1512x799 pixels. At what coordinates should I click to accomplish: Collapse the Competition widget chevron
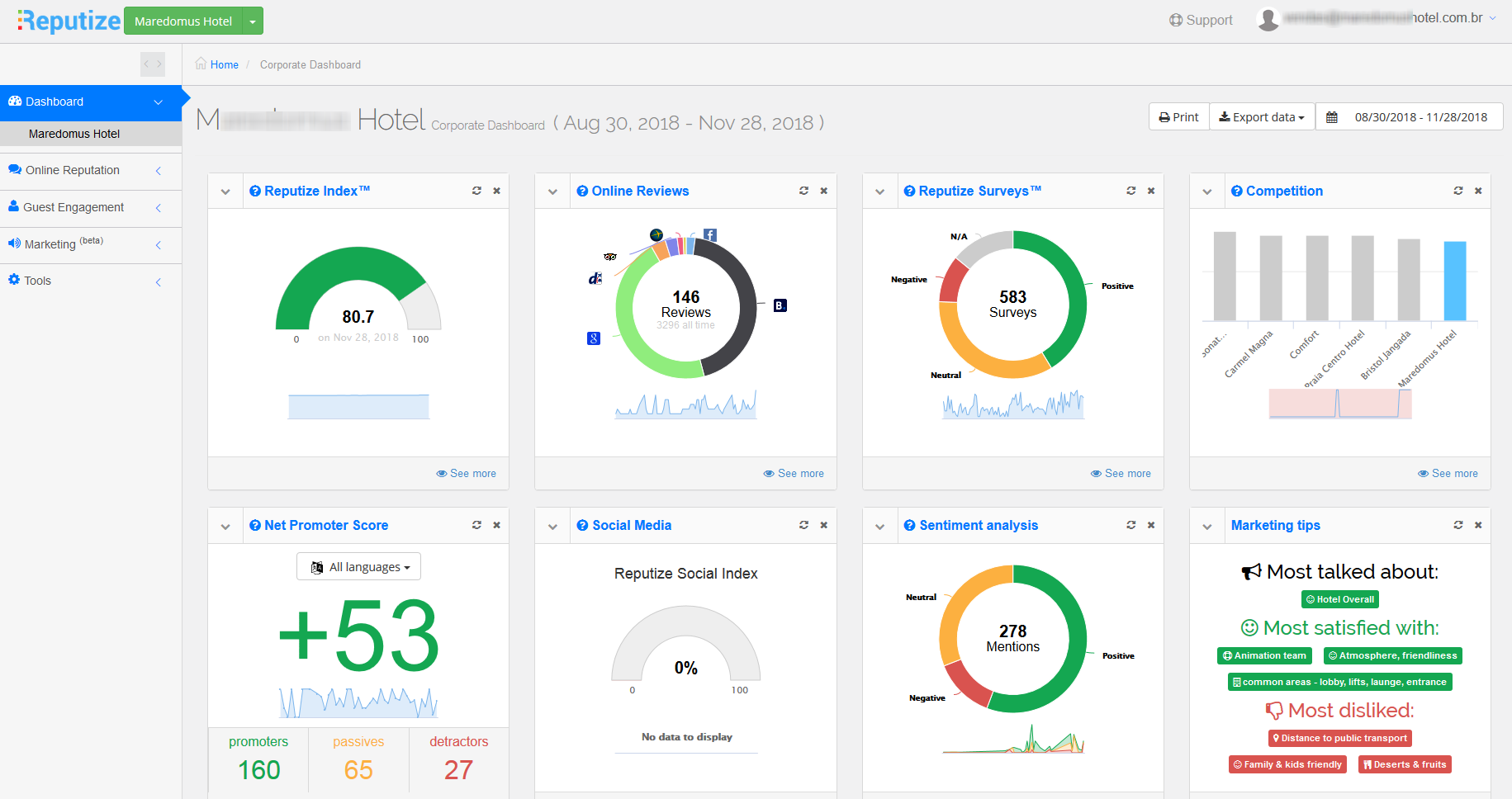tap(1207, 191)
